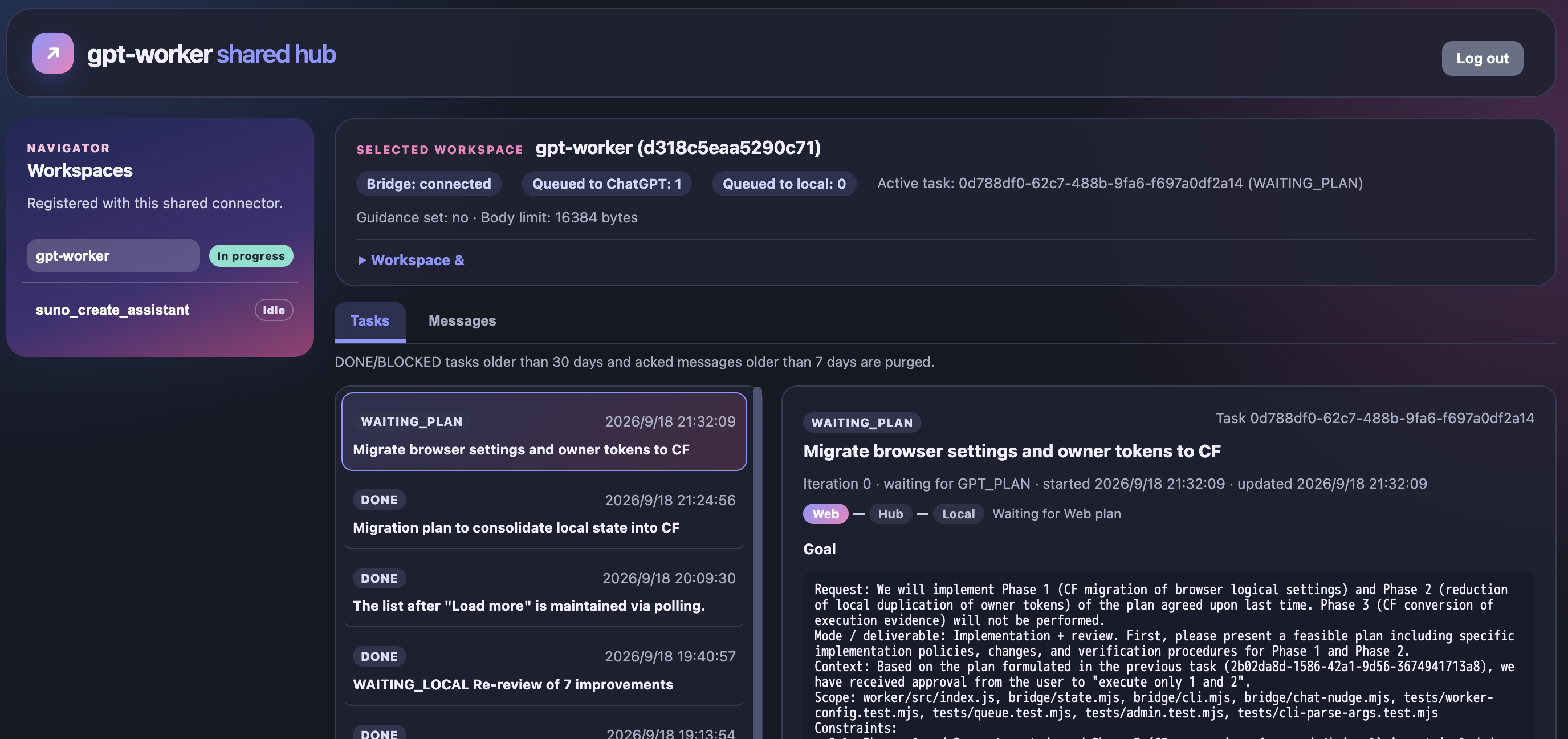Open task Migration plan to consolidate local state
This screenshot has height=739, width=1568.
544,510
